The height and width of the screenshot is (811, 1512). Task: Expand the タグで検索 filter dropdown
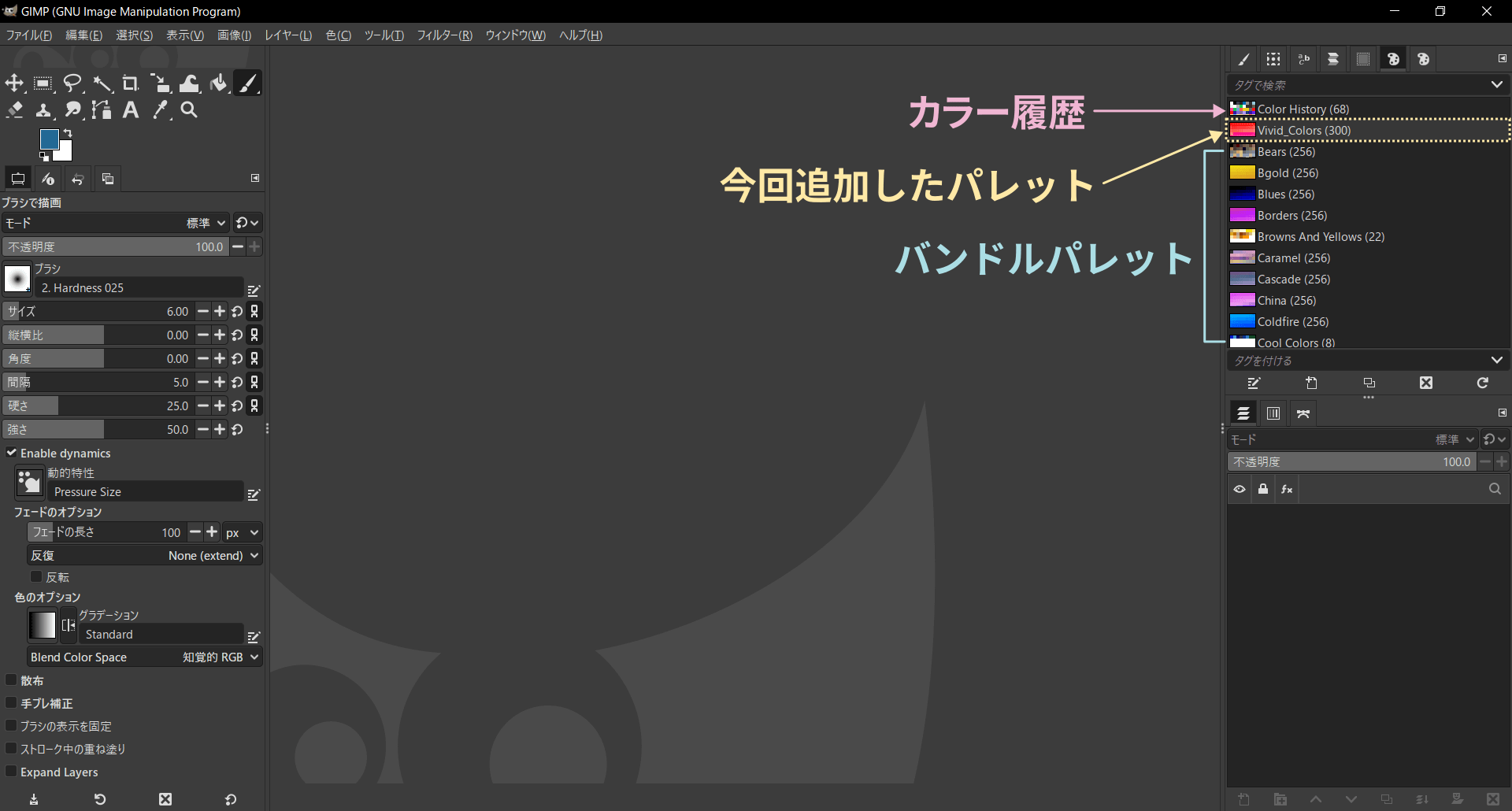(x=1496, y=84)
